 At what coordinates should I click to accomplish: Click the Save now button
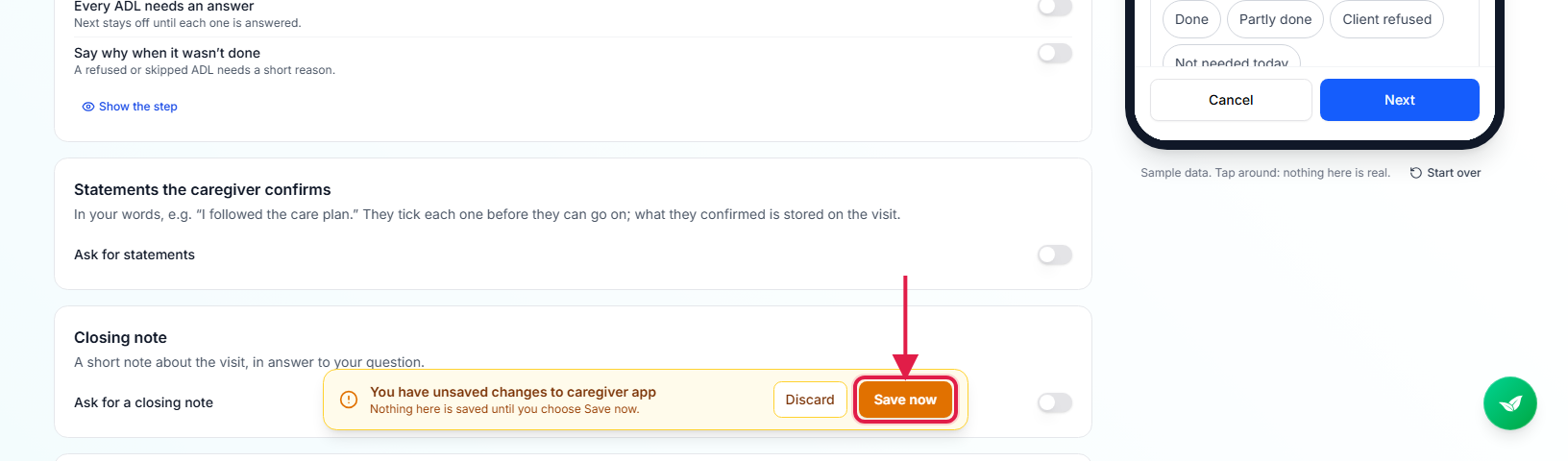[x=905, y=400]
